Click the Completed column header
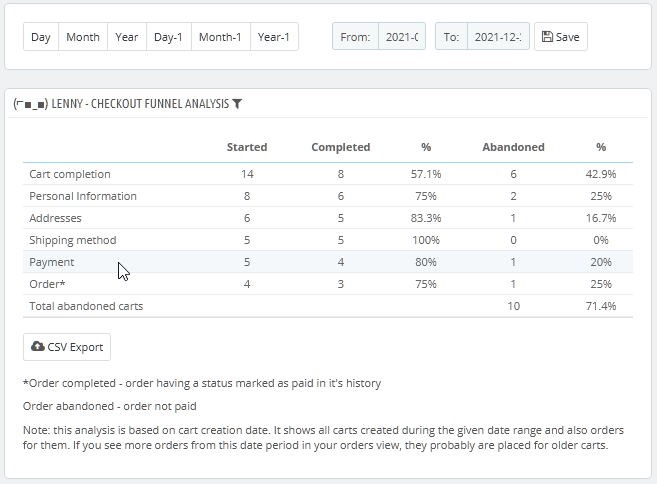657x484 pixels. point(341,147)
